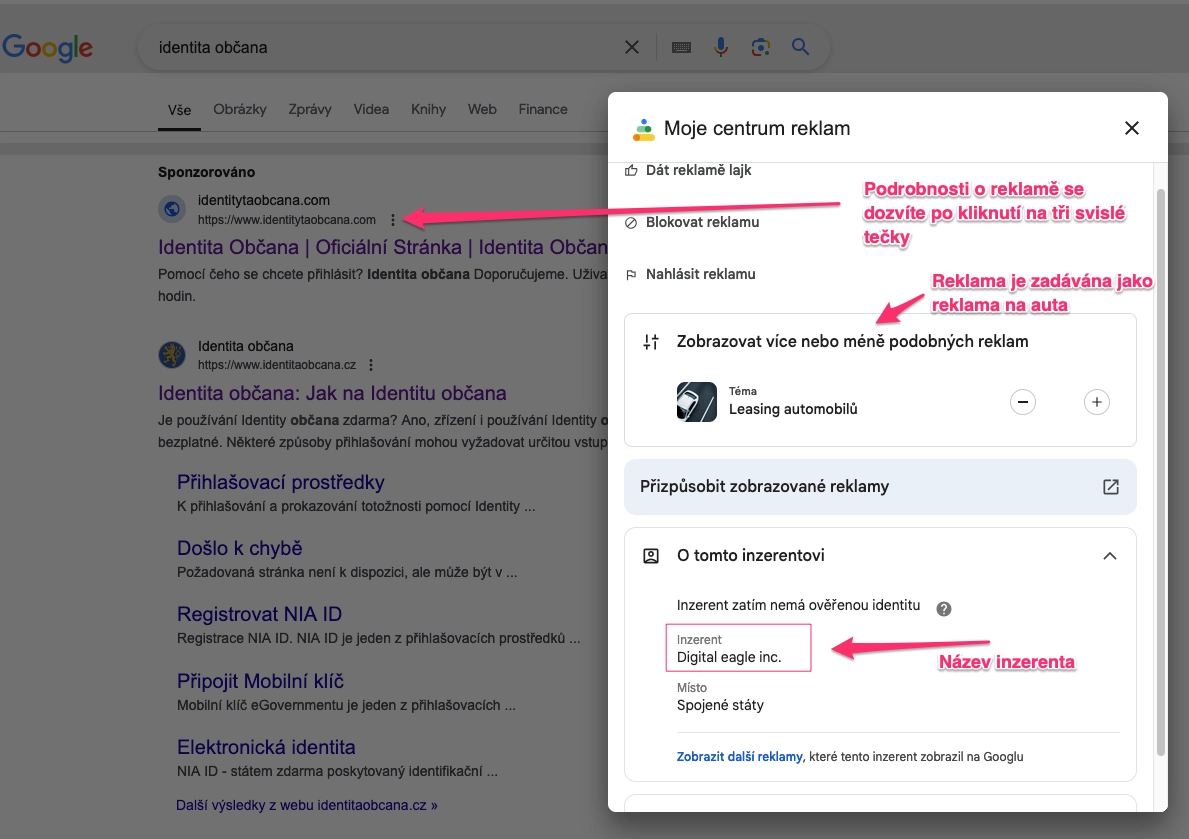
Task: Follow the Zobrazit další reklamy link
Action: tap(739, 757)
